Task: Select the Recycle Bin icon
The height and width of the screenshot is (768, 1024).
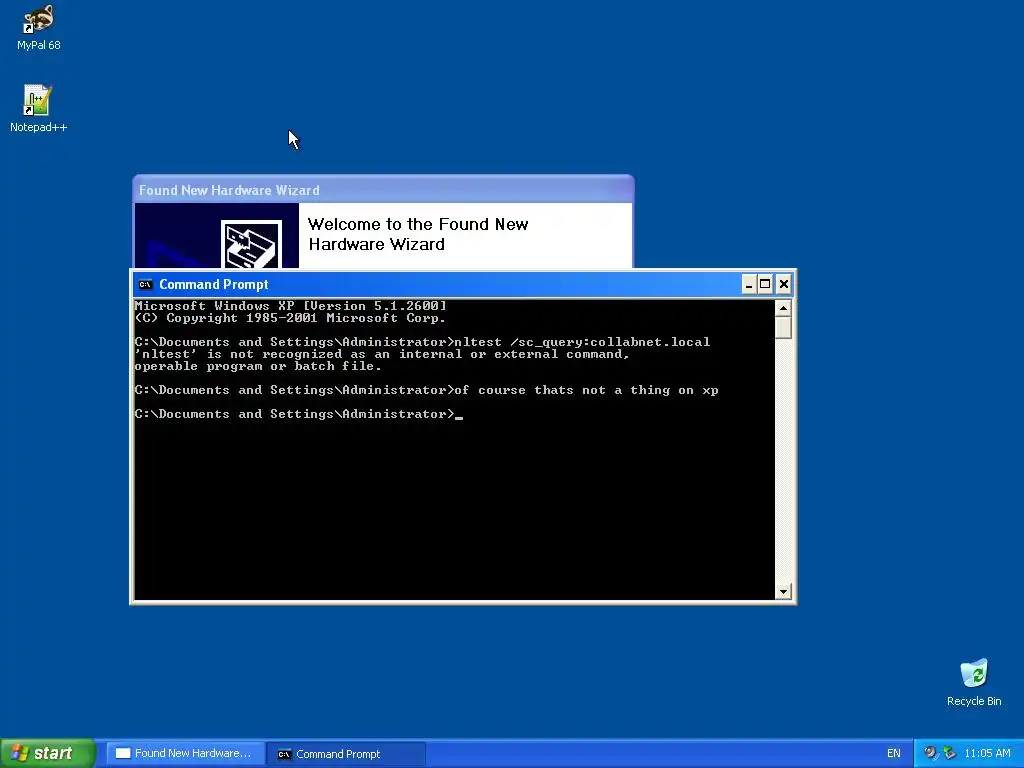Action: (x=974, y=682)
